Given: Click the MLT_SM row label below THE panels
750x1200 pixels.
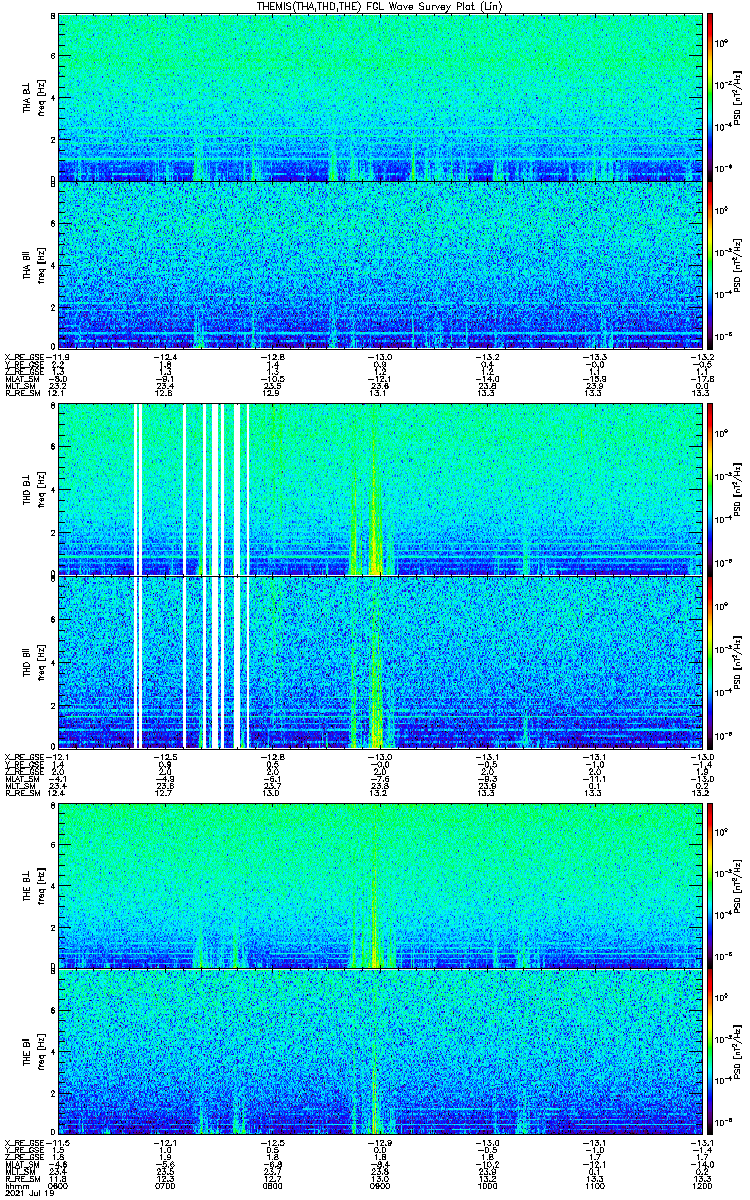Looking at the screenshot, I should 19,1173.
